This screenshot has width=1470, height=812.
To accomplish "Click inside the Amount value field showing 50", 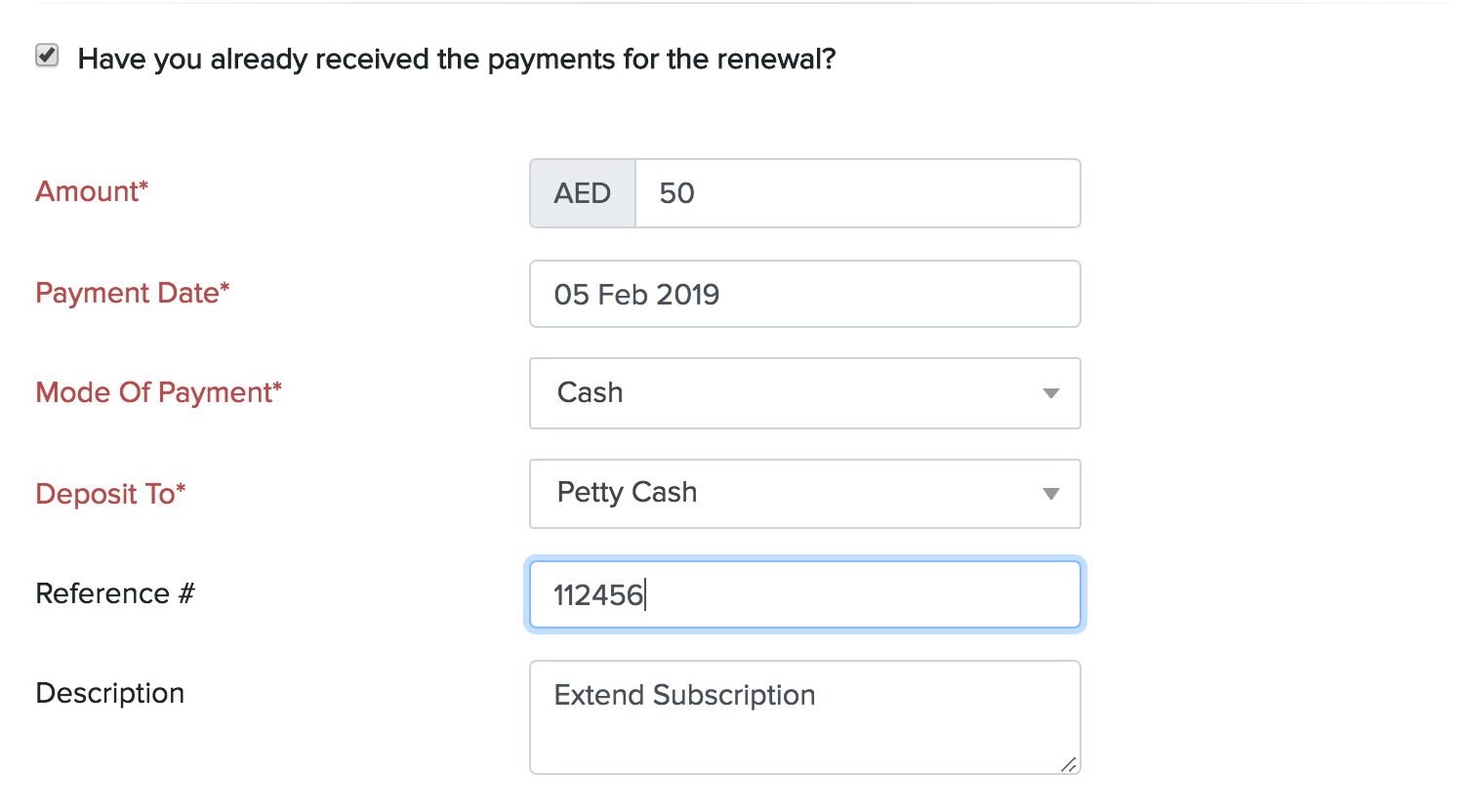I will pyautogui.click(x=857, y=193).
